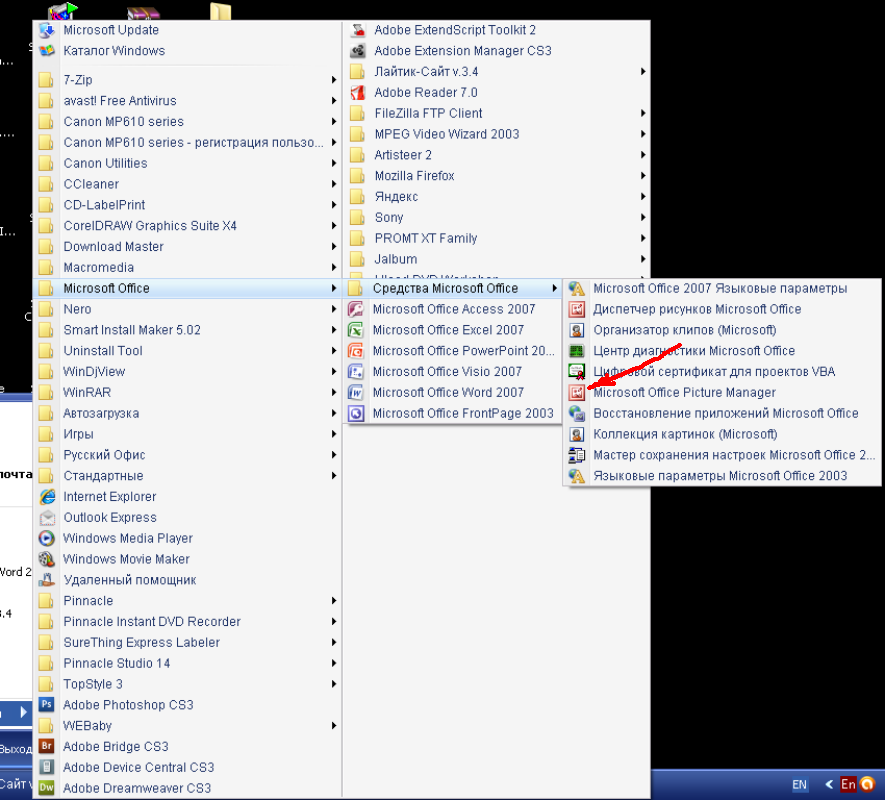Open the Download Master program group
885x800 pixels.
pyautogui.click(x=187, y=247)
